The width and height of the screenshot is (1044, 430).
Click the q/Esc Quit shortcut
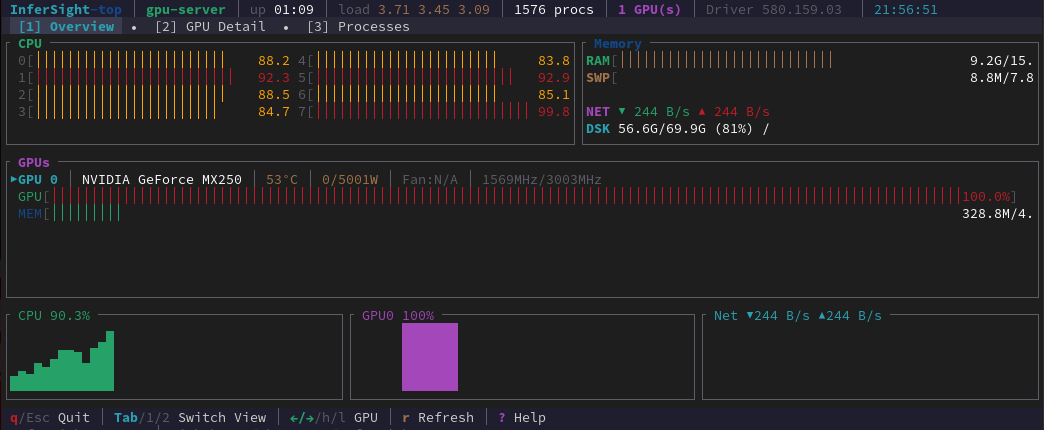click(50, 417)
